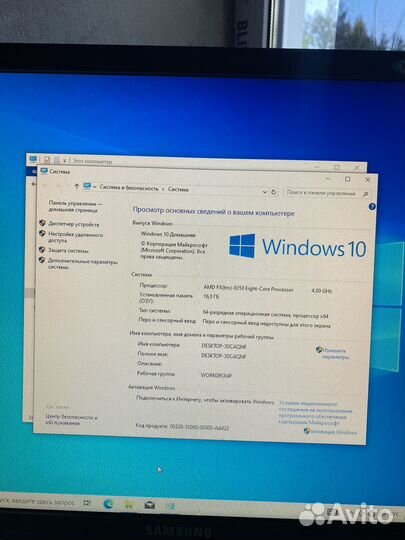
Task: Click "Активация Windows" link at bottom right
Action: pyautogui.click(x=333, y=432)
